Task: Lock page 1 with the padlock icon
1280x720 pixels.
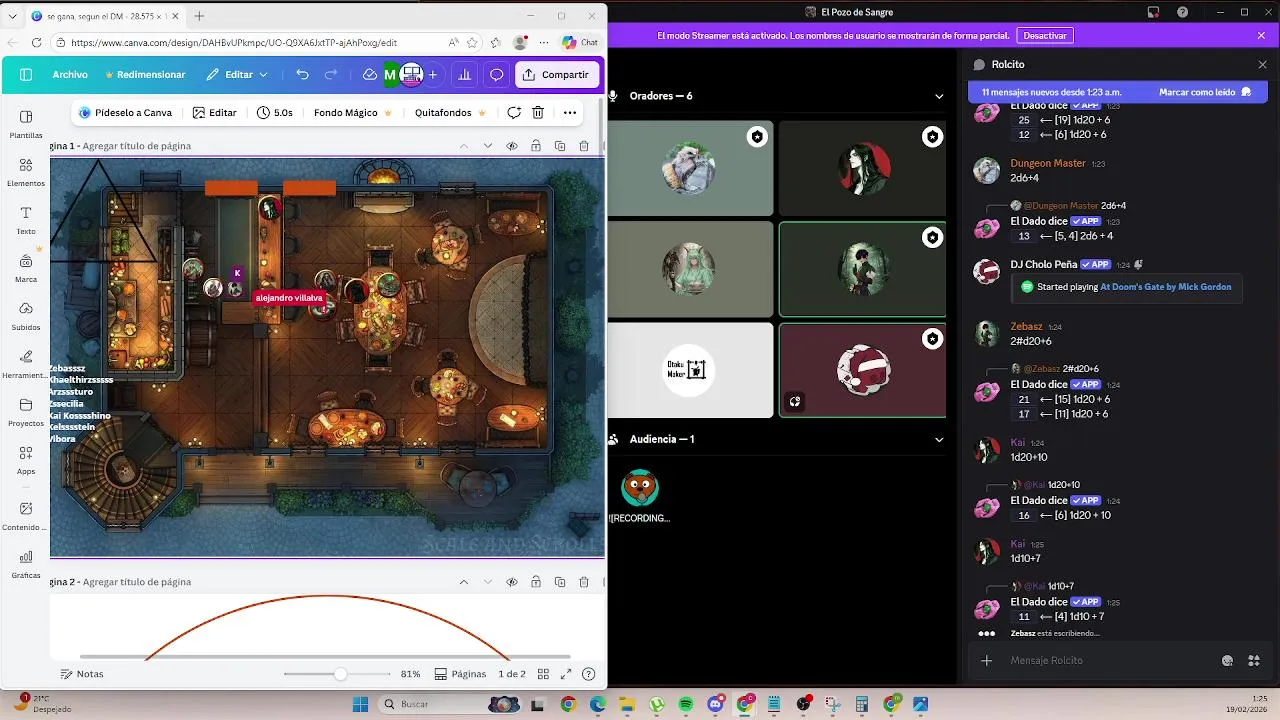Action: pos(536,146)
